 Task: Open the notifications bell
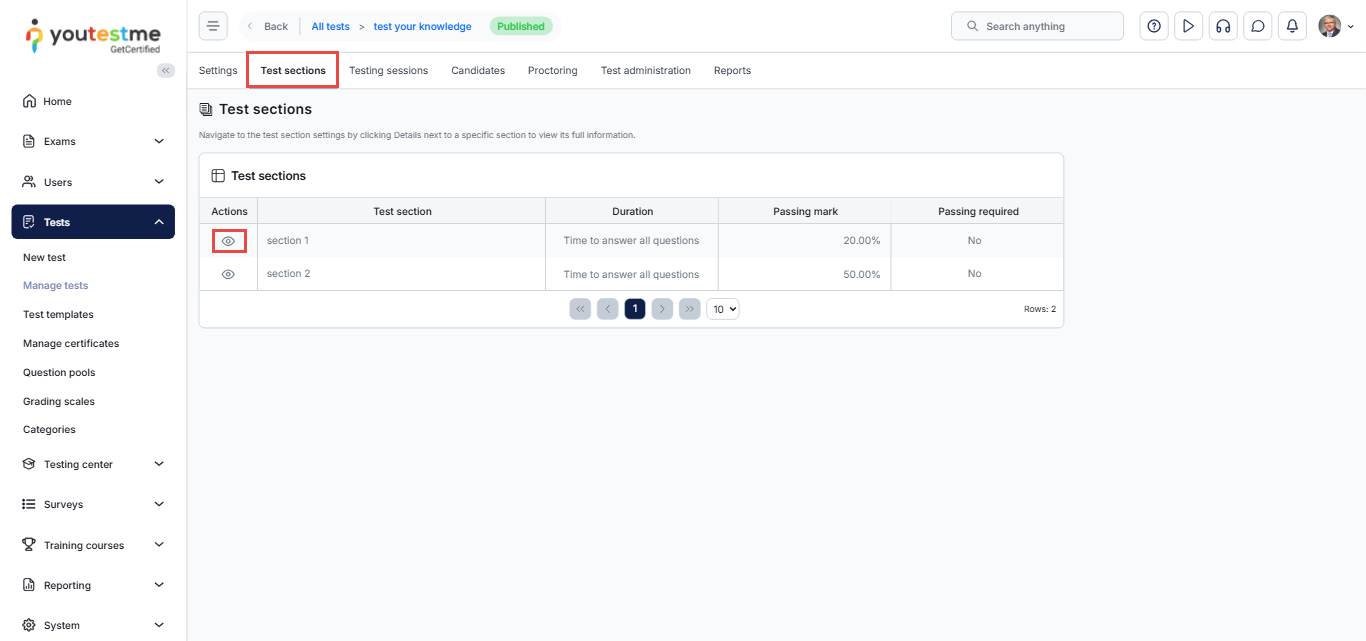pos(1292,26)
